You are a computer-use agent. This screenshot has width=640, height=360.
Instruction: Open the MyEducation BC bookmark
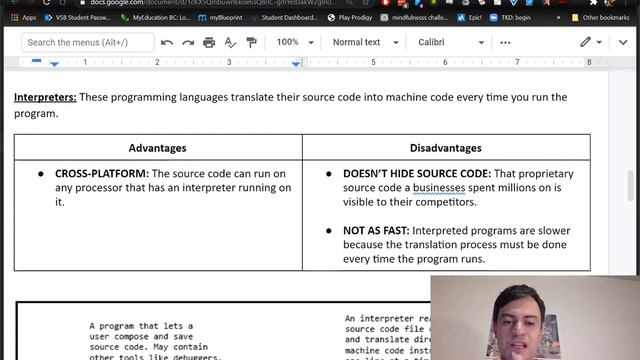(156, 18)
